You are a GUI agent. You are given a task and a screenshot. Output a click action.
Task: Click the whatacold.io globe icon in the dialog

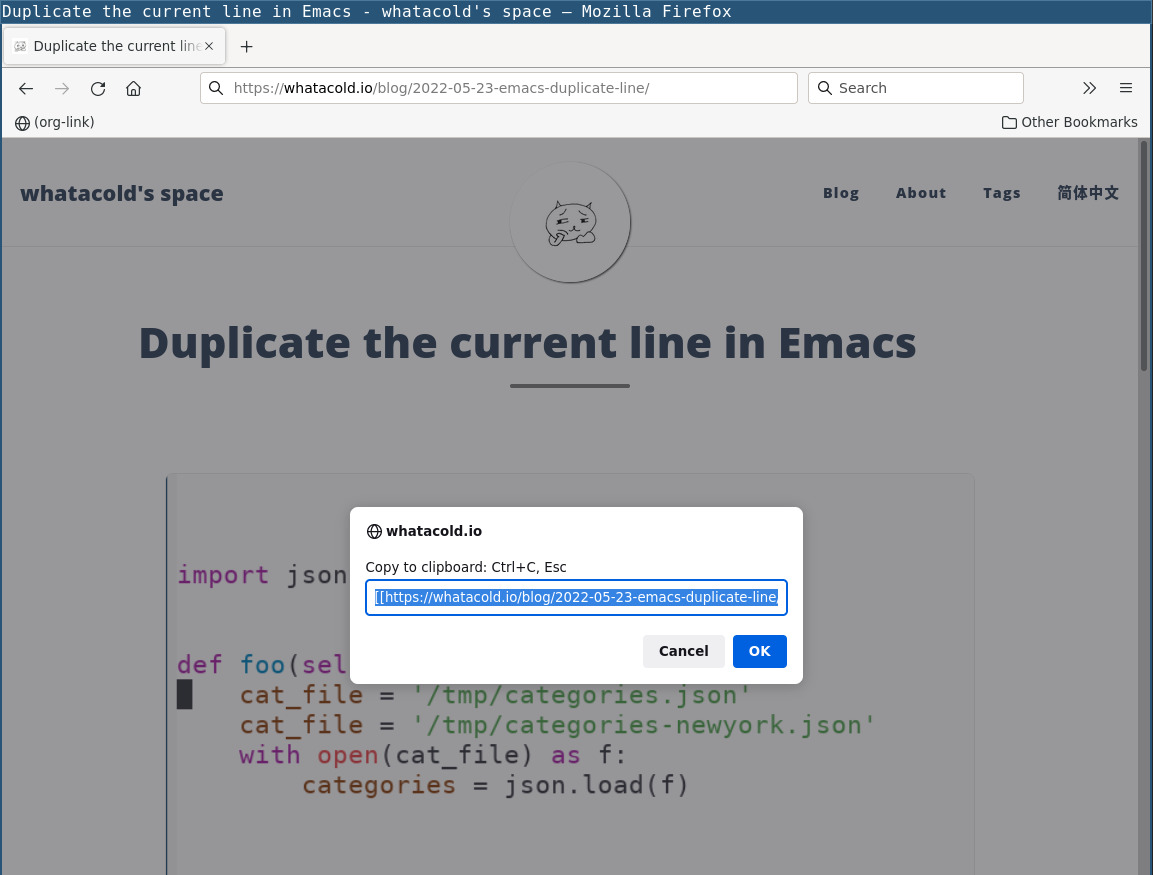(374, 531)
